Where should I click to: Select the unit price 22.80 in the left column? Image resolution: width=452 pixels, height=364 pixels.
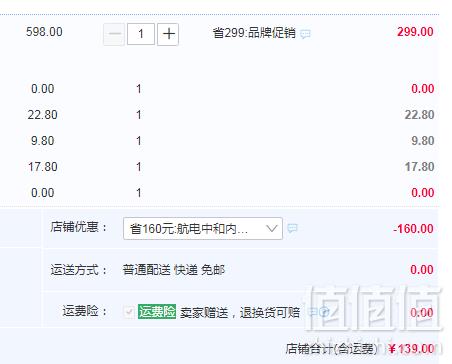[43, 115]
